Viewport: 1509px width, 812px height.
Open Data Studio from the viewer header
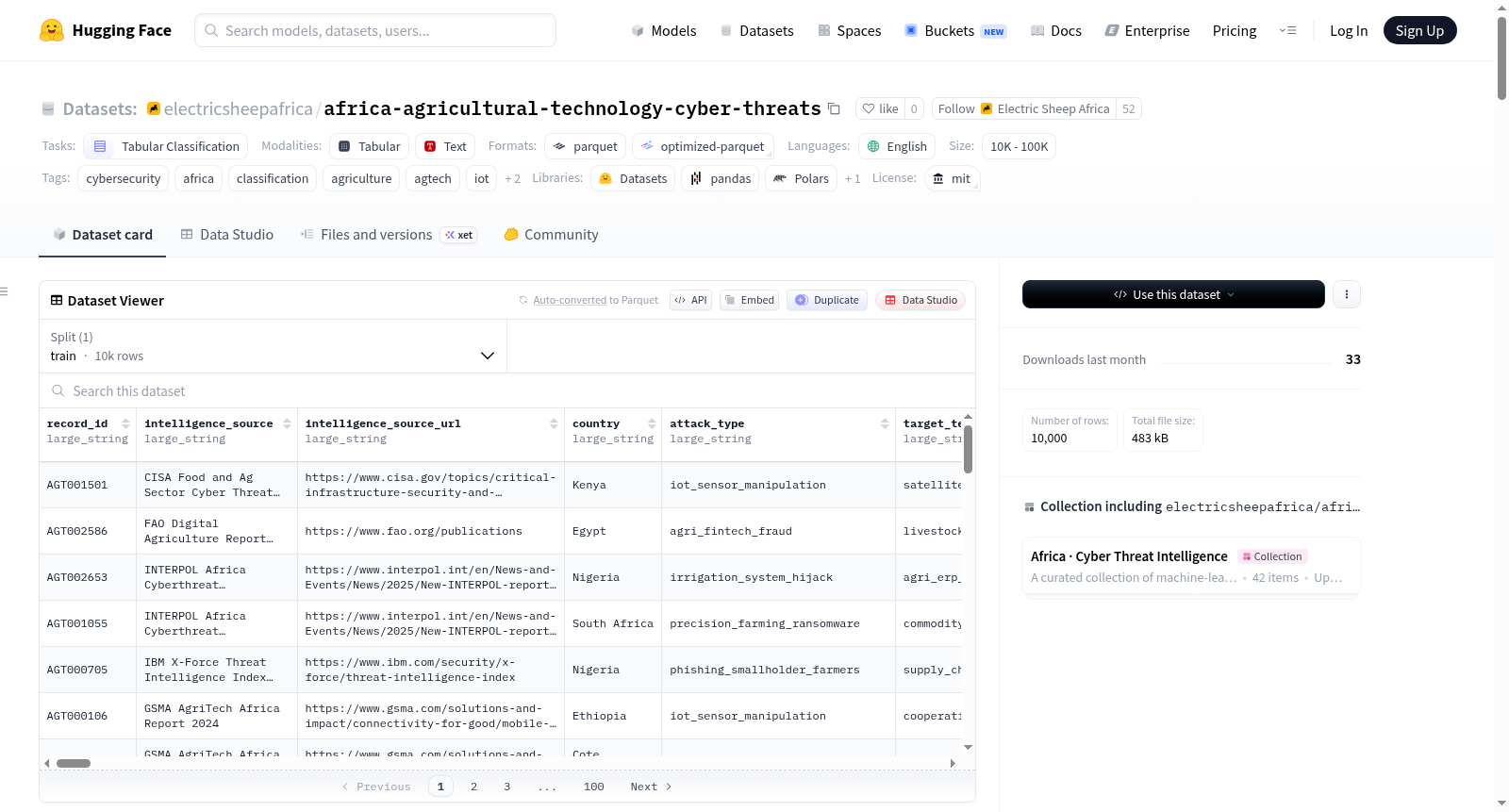point(920,300)
